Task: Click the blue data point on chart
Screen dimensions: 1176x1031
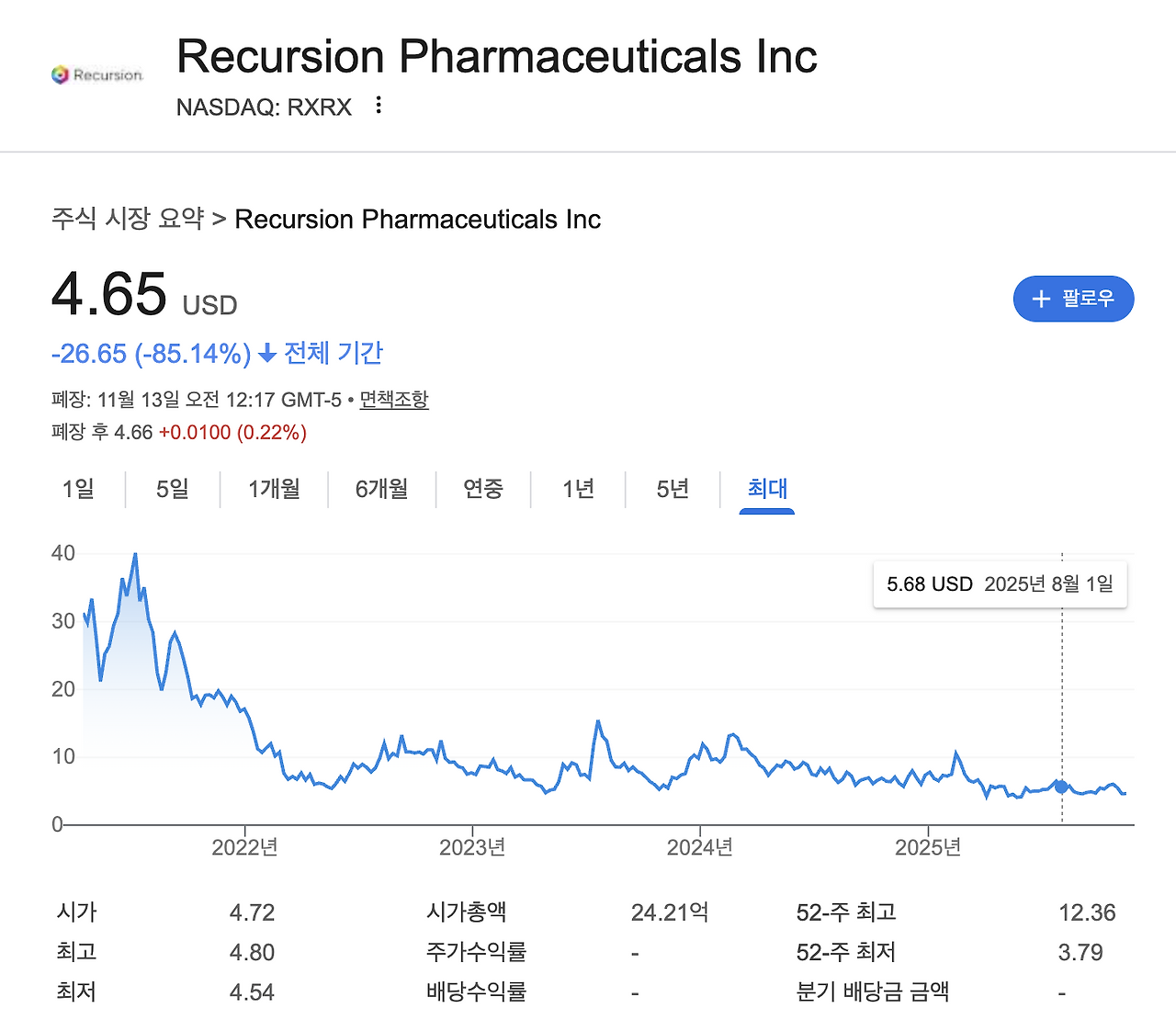Action: coord(1062,787)
